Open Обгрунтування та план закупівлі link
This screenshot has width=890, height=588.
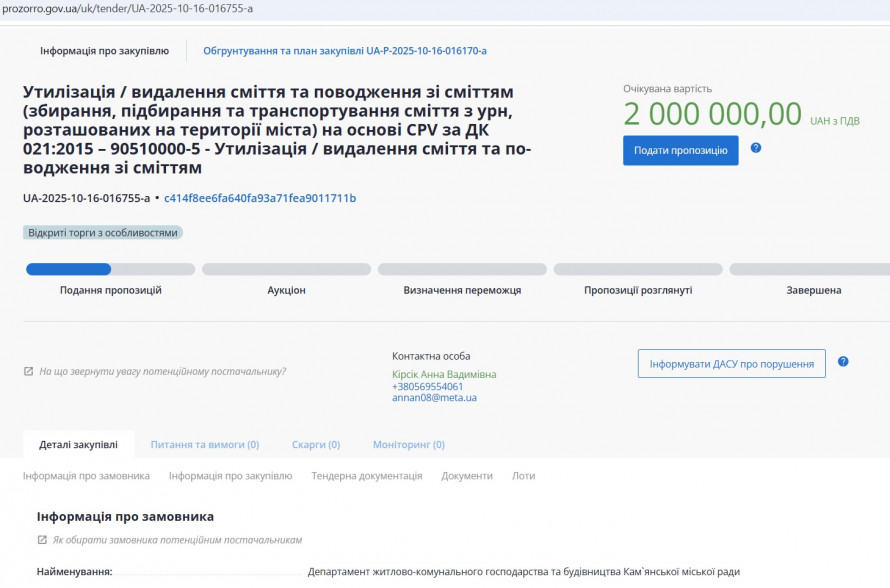344,50
